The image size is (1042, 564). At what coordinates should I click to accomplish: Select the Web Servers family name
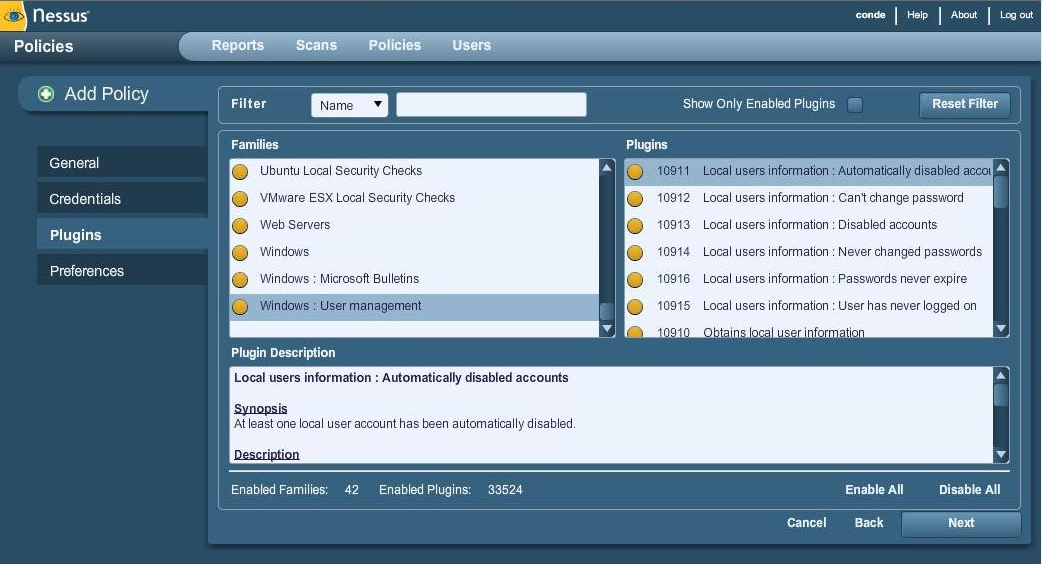coord(295,225)
